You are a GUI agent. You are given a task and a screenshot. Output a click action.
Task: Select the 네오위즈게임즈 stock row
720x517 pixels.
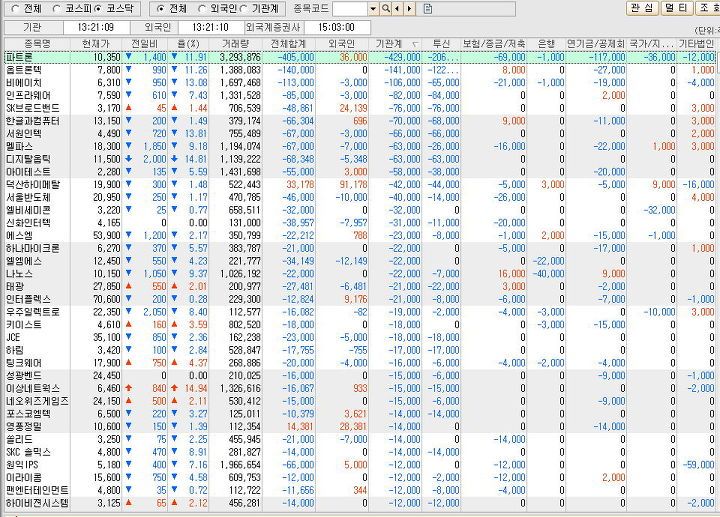[360, 401]
